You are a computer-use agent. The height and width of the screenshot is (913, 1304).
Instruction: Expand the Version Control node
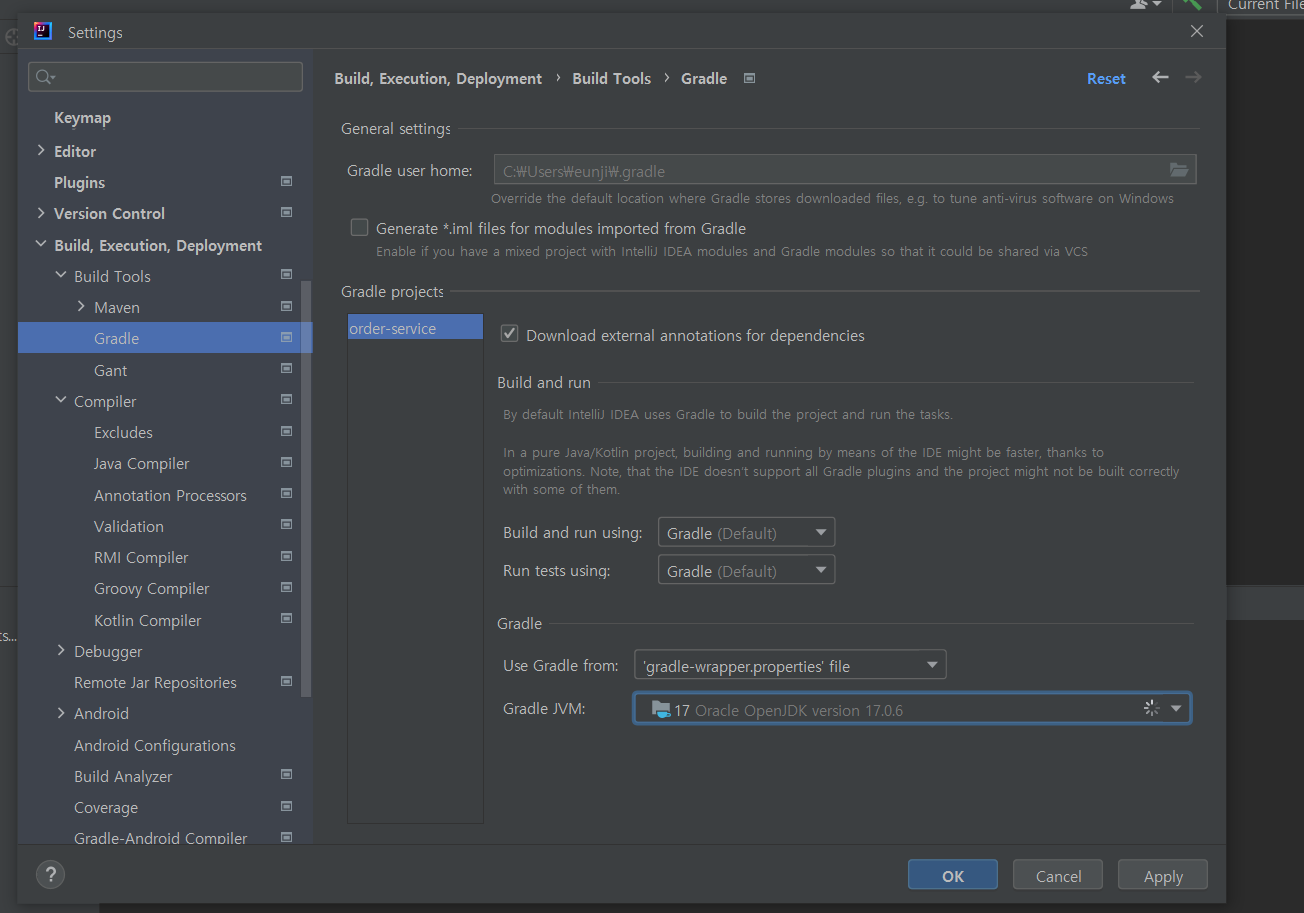41,213
